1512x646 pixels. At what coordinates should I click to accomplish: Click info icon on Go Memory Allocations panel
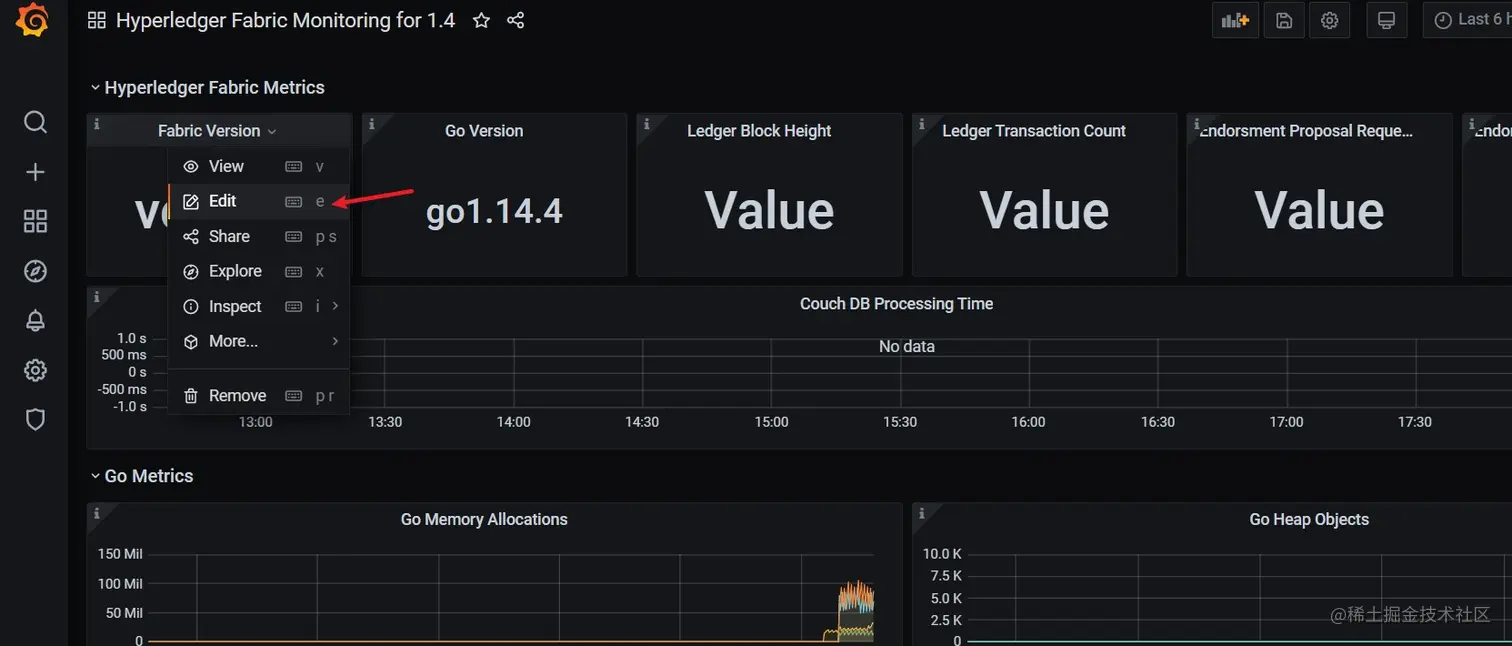coord(97,513)
